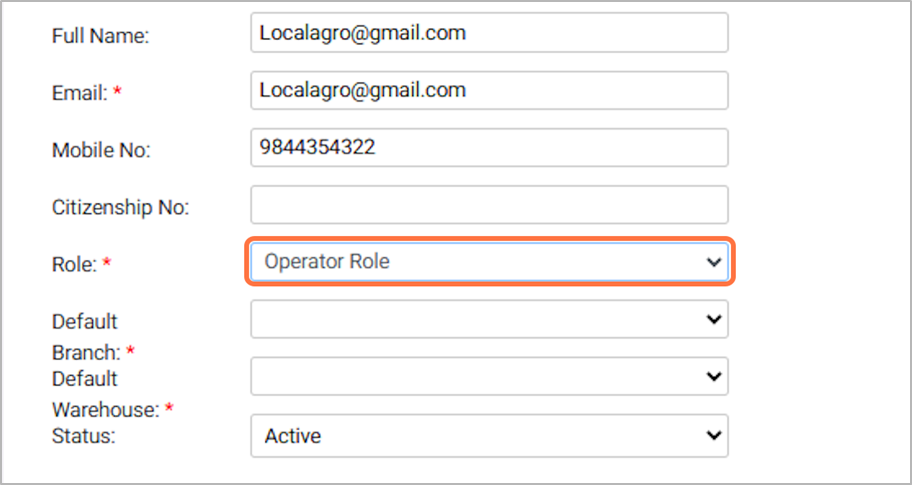Click the Full Name label

coord(99,36)
